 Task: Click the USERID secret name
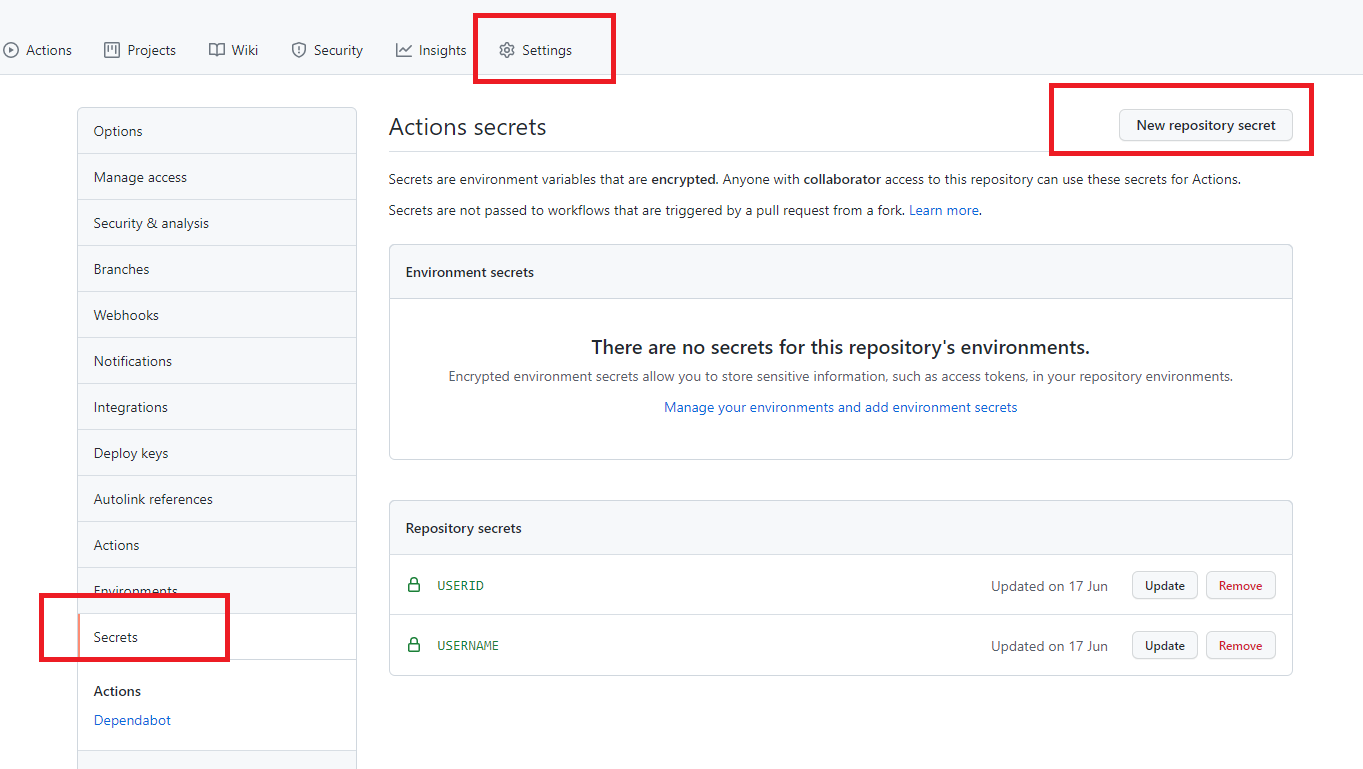(x=460, y=585)
